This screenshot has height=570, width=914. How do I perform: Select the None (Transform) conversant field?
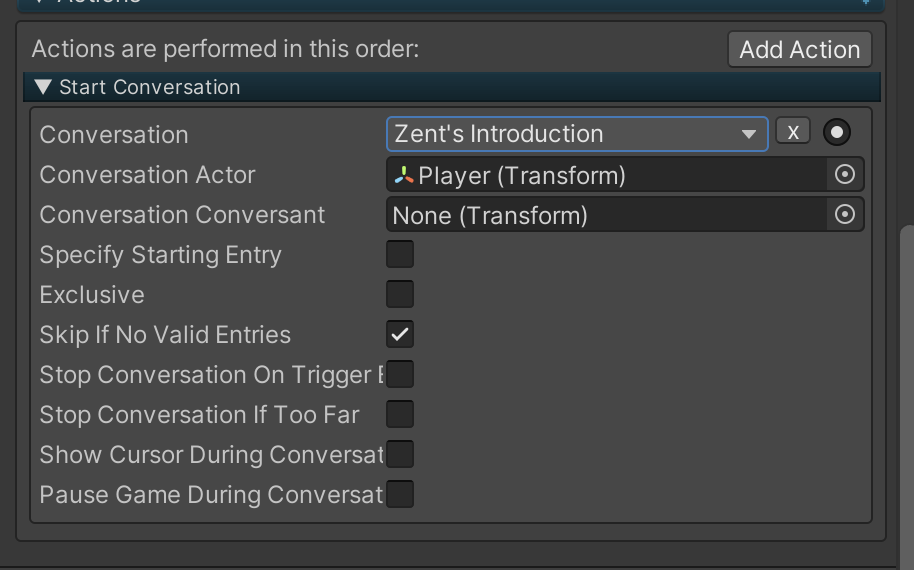tap(607, 215)
